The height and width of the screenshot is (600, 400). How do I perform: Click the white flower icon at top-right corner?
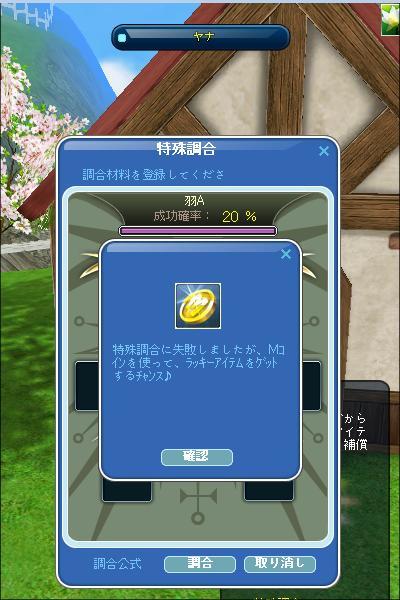(390, 19)
